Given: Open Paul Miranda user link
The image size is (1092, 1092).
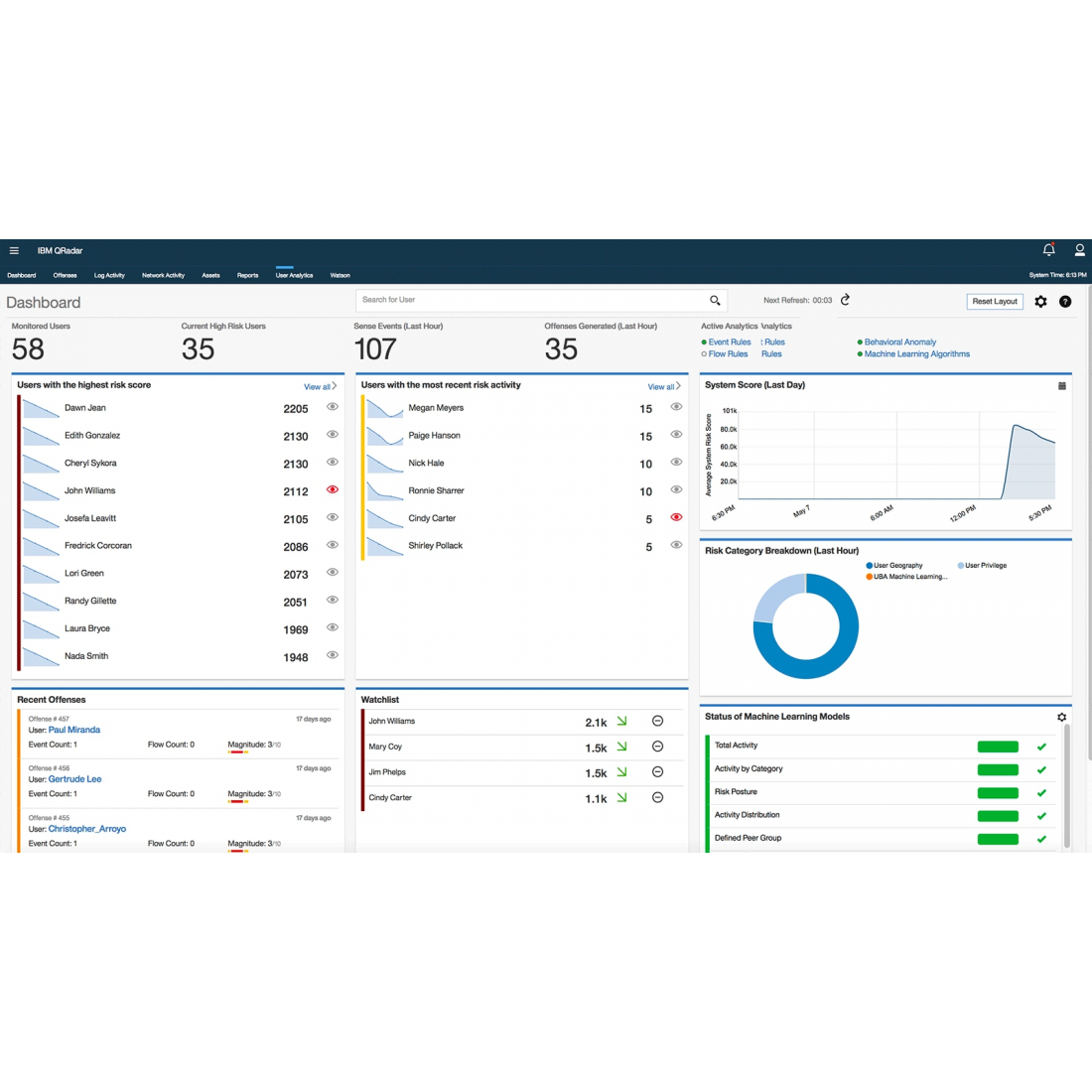Looking at the screenshot, I should coord(74,730).
